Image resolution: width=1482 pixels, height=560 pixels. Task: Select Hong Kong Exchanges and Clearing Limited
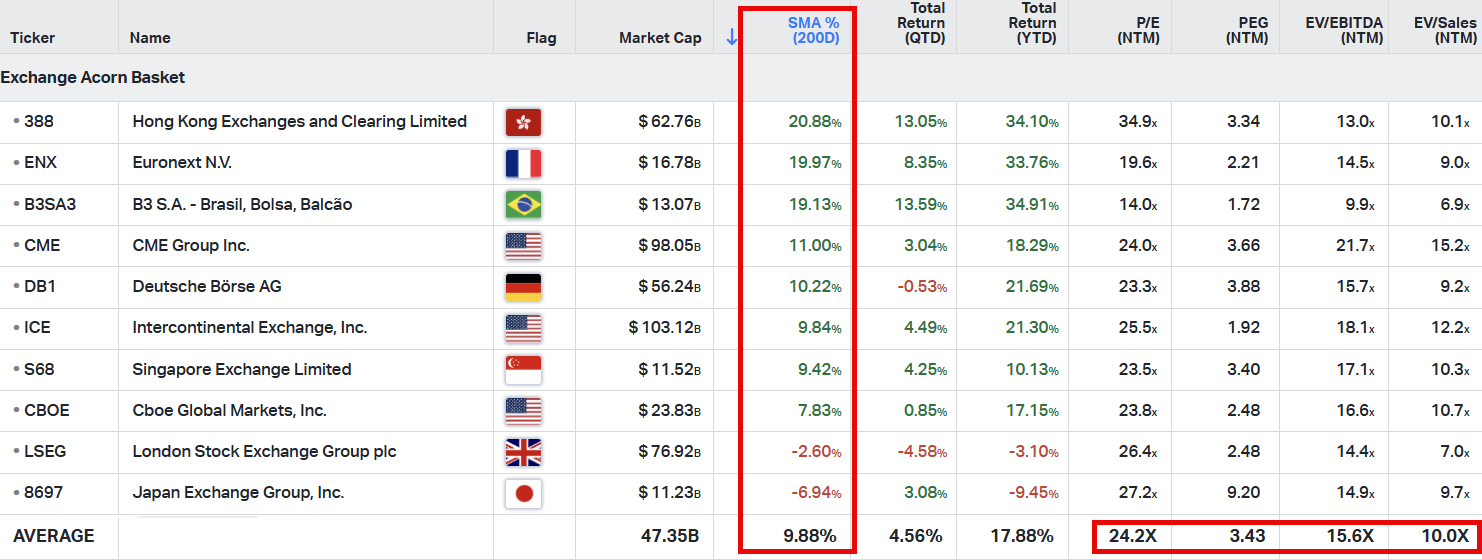tap(300, 121)
